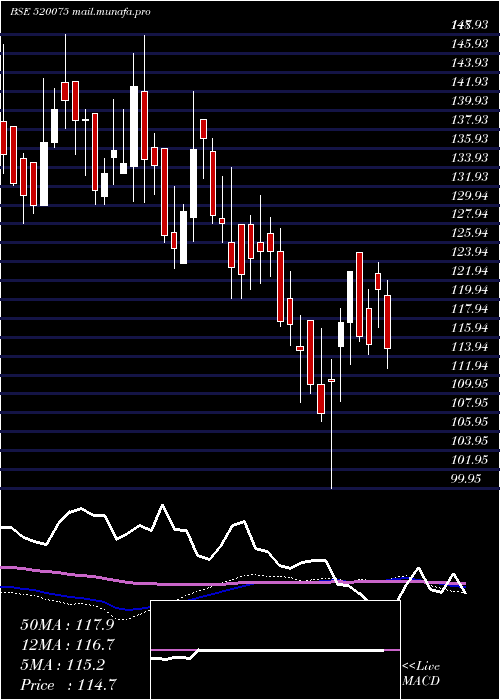Image resolution: width=500 pixels, height=700 pixels.
Task: Select the 117.94 price axis label
Action: click(x=469, y=309)
